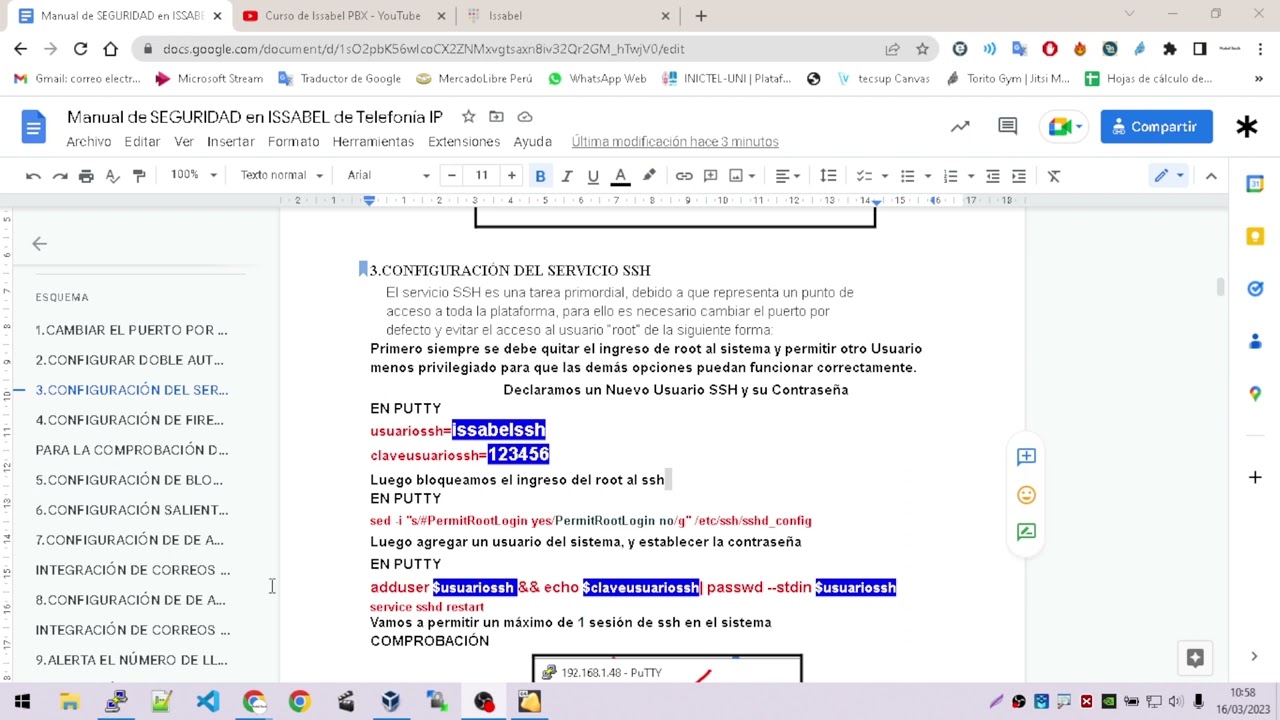Open Google Maps in side panel
Screen dimensions: 1280x720
(1255, 394)
